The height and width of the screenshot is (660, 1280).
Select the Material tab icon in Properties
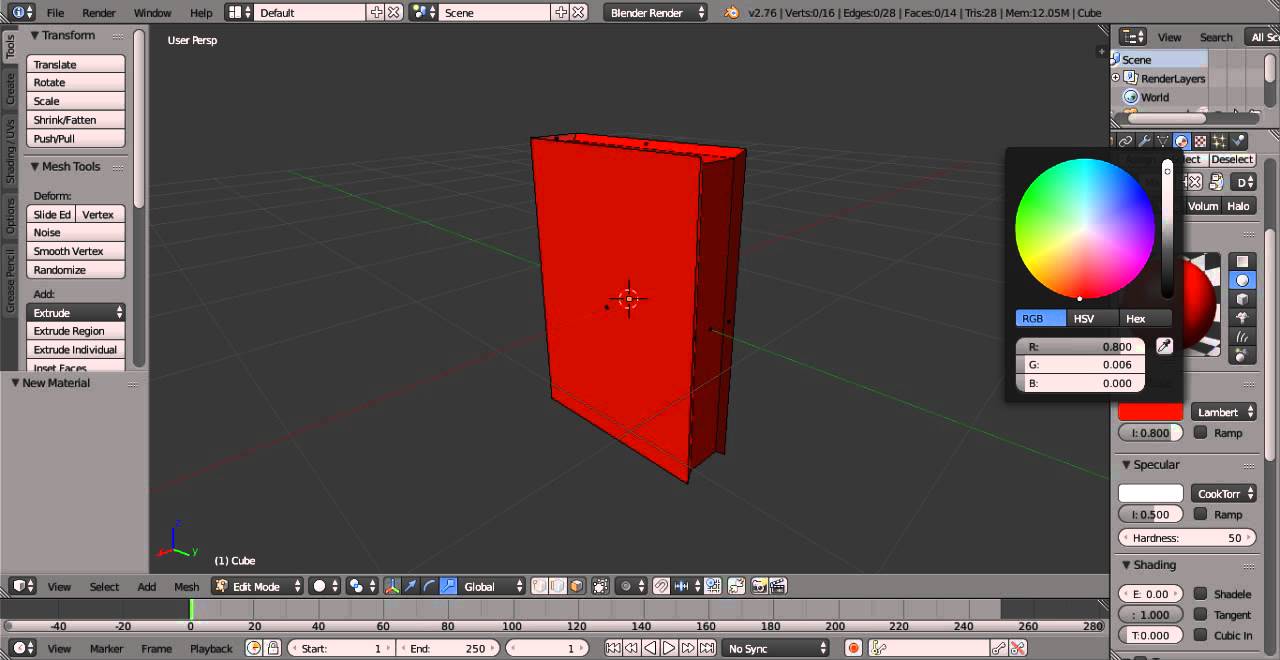pos(1182,141)
